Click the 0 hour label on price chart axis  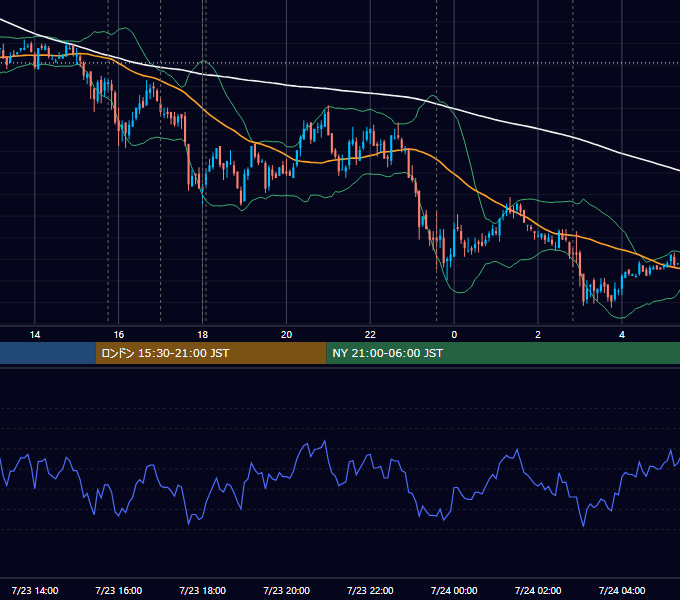454,334
